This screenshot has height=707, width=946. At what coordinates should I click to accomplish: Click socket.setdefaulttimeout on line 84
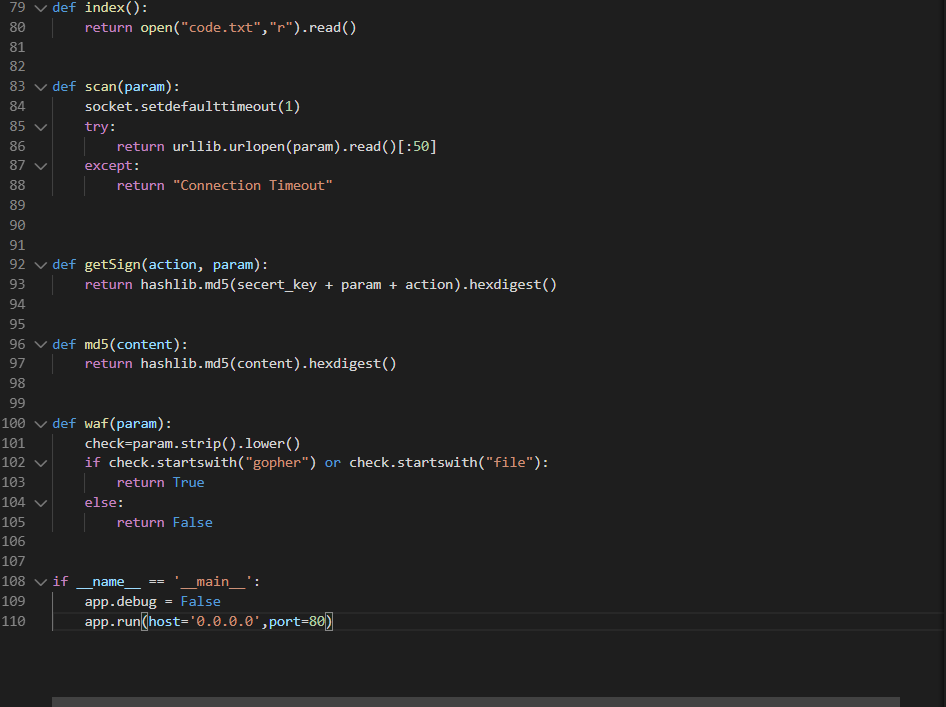[x=180, y=107]
